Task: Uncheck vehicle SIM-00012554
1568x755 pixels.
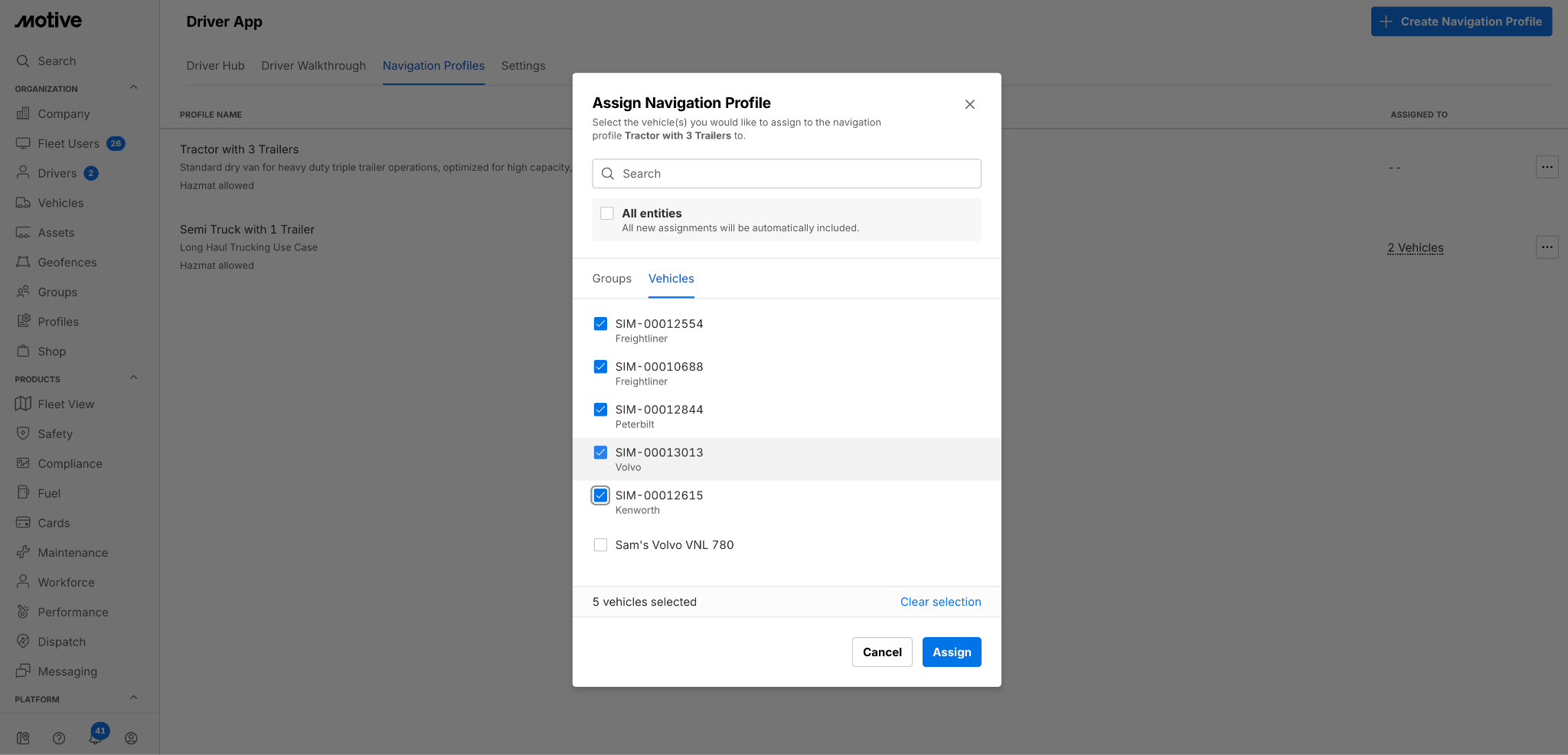Action: click(601, 324)
